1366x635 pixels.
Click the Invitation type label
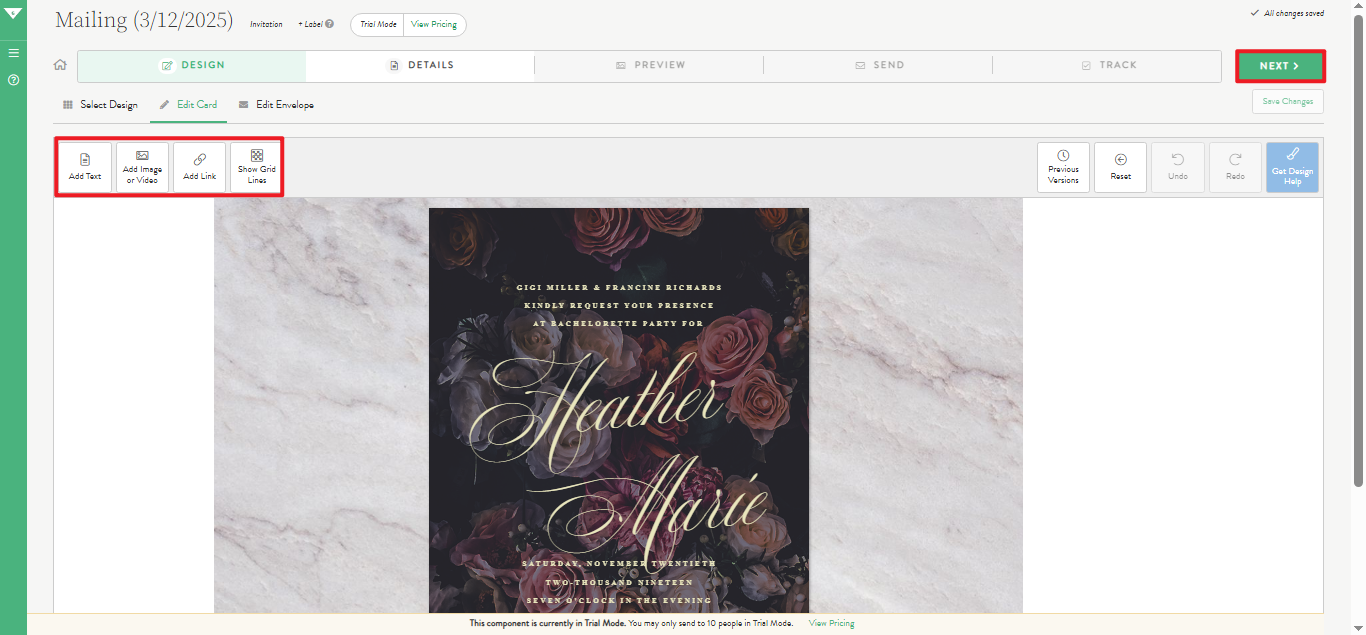(266, 24)
